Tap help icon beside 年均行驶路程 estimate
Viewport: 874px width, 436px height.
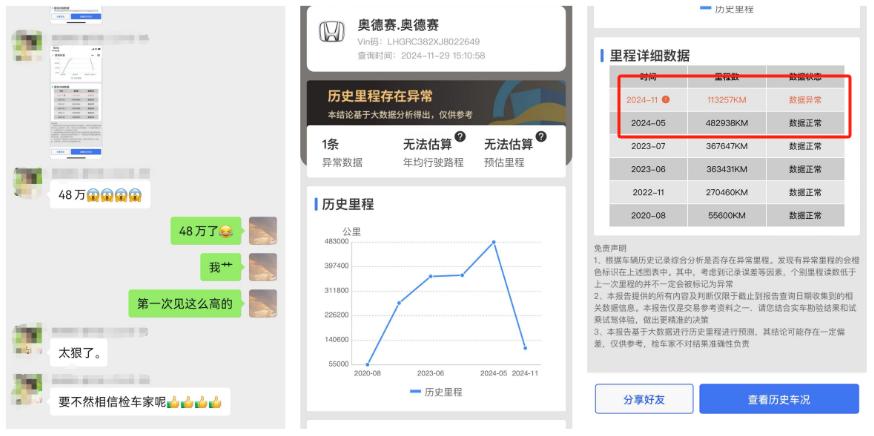[460, 137]
